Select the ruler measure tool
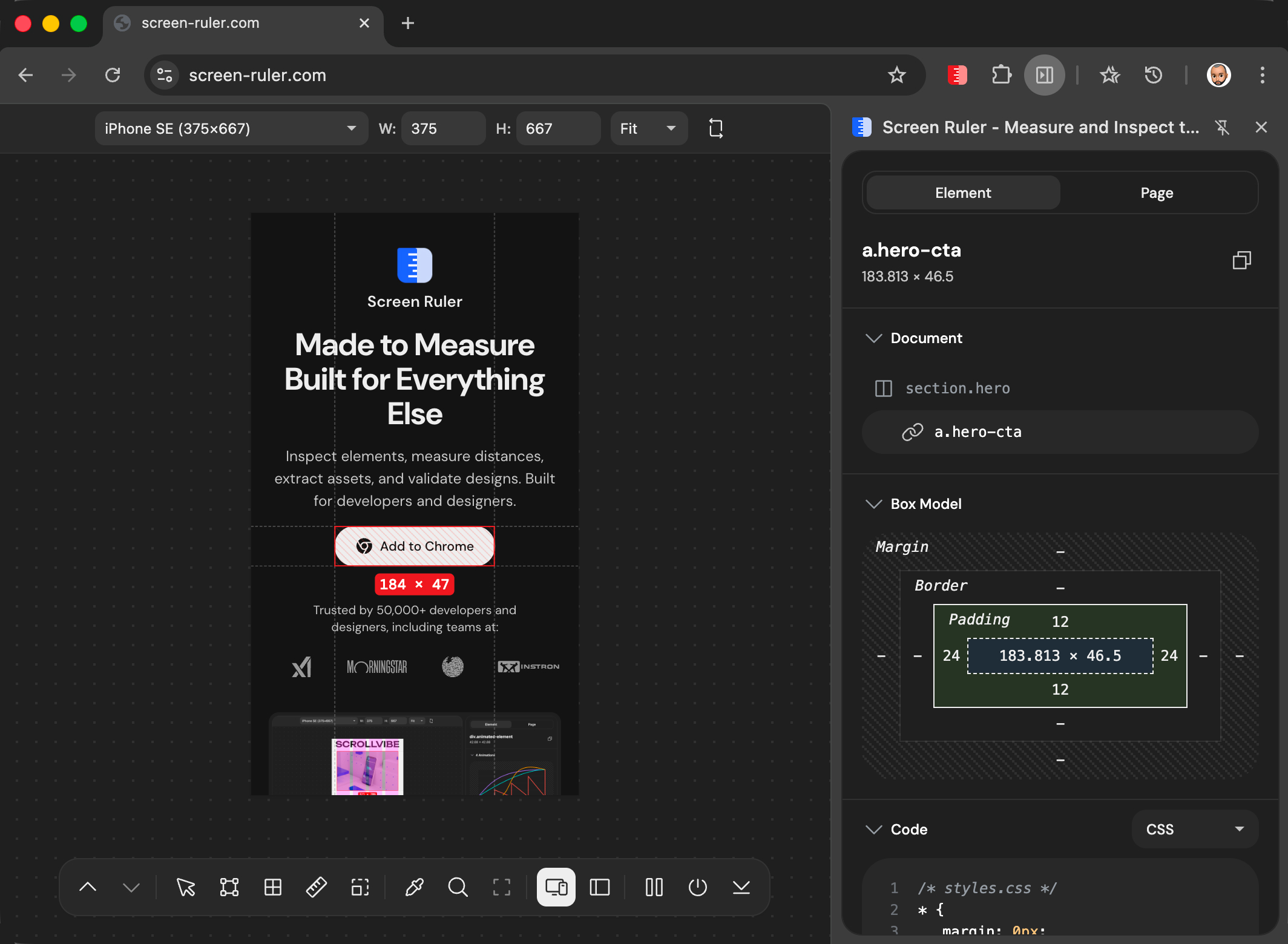This screenshot has width=1288, height=944. coord(317,887)
